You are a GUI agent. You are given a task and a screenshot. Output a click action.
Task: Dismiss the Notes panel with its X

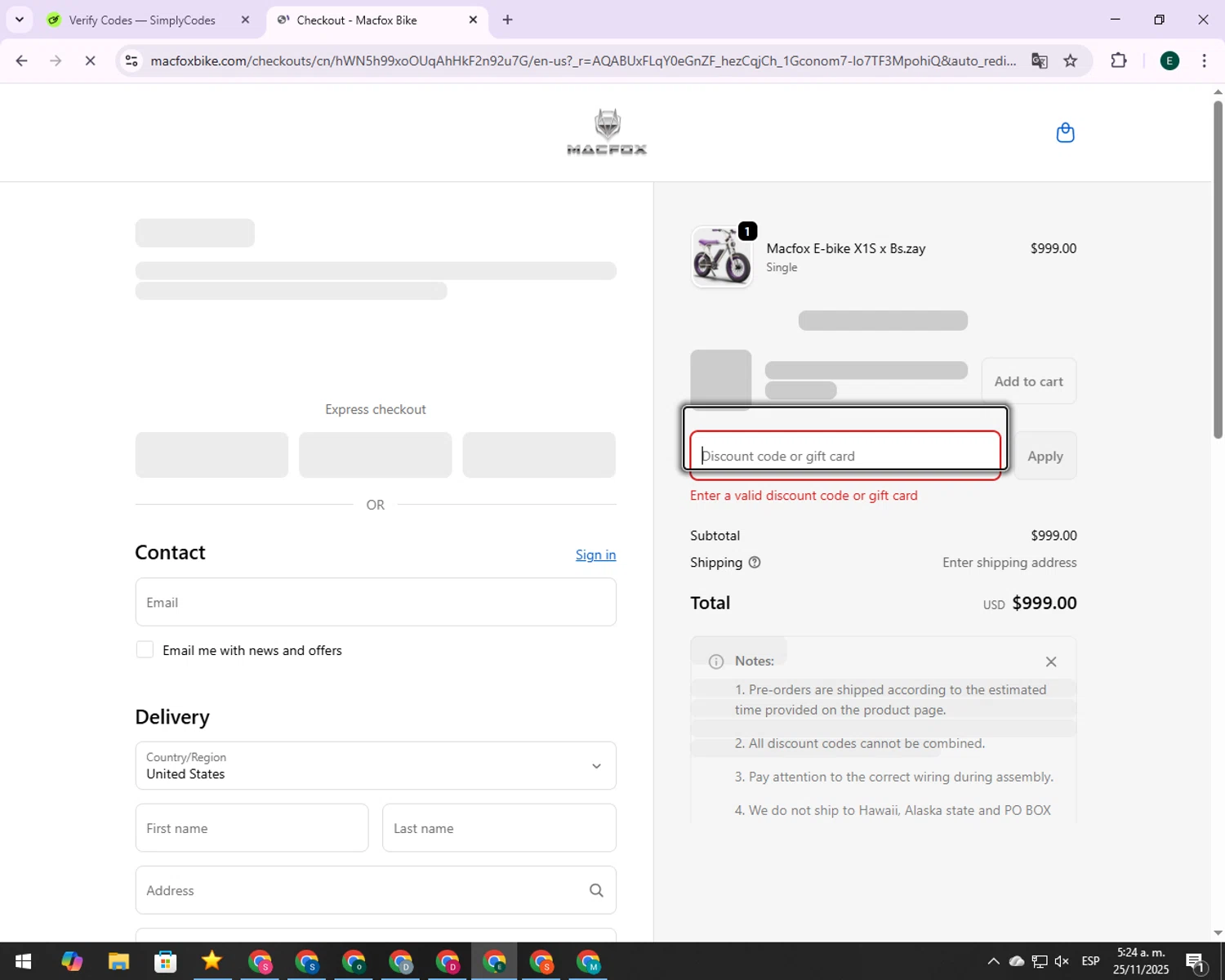(x=1051, y=661)
